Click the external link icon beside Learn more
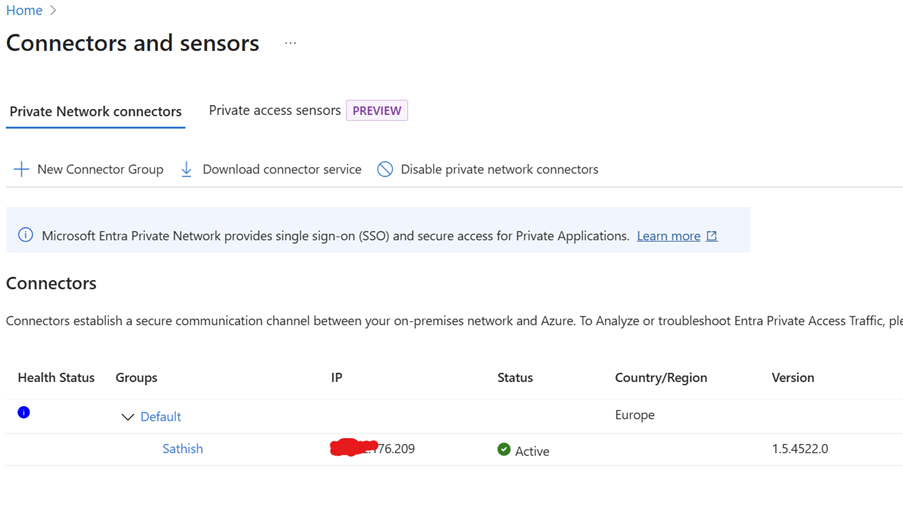The width and height of the screenshot is (903, 508). 712,236
